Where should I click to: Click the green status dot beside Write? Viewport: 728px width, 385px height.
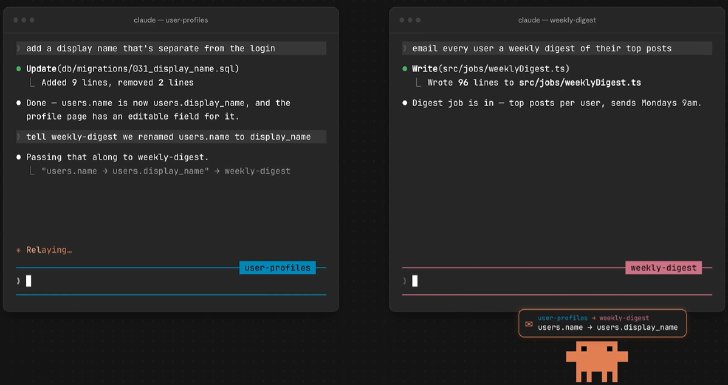pyautogui.click(x=405, y=69)
